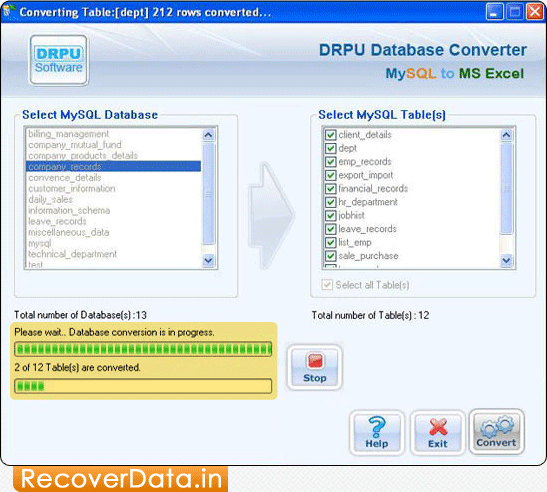The width and height of the screenshot is (547, 492).
Task: Click database list scroll up arrow
Action: (208, 135)
